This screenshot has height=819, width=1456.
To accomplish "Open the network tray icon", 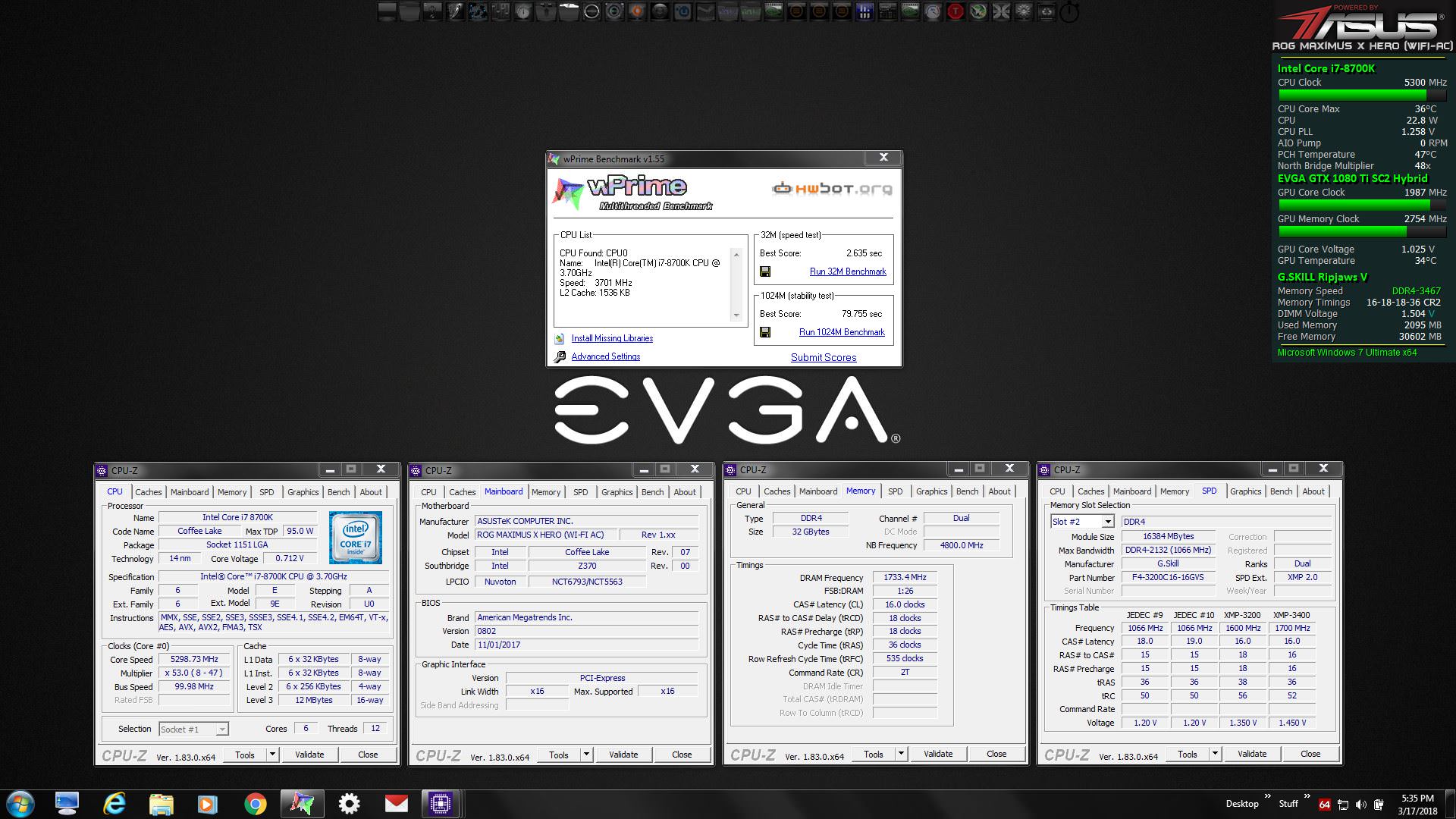I will 1343,805.
